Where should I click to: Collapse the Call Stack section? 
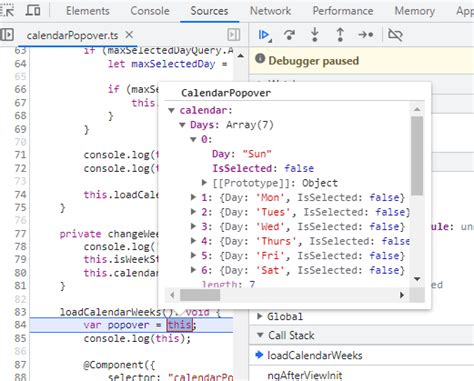click(260, 335)
